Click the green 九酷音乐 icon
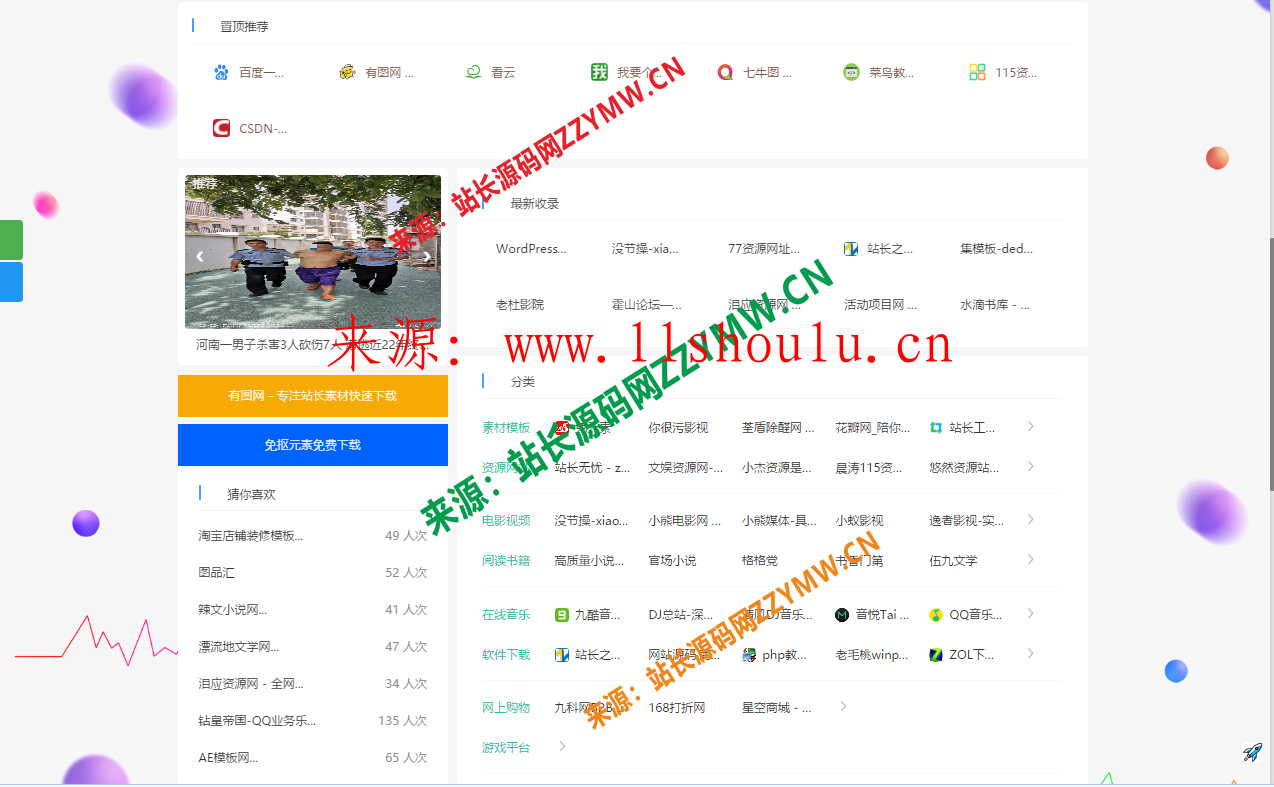Image resolution: width=1274 pixels, height=787 pixels. pyautogui.click(x=561, y=614)
